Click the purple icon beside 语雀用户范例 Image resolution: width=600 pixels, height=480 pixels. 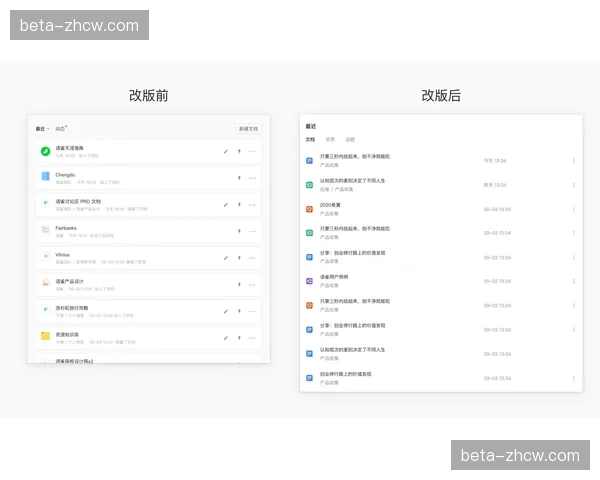(x=310, y=281)
